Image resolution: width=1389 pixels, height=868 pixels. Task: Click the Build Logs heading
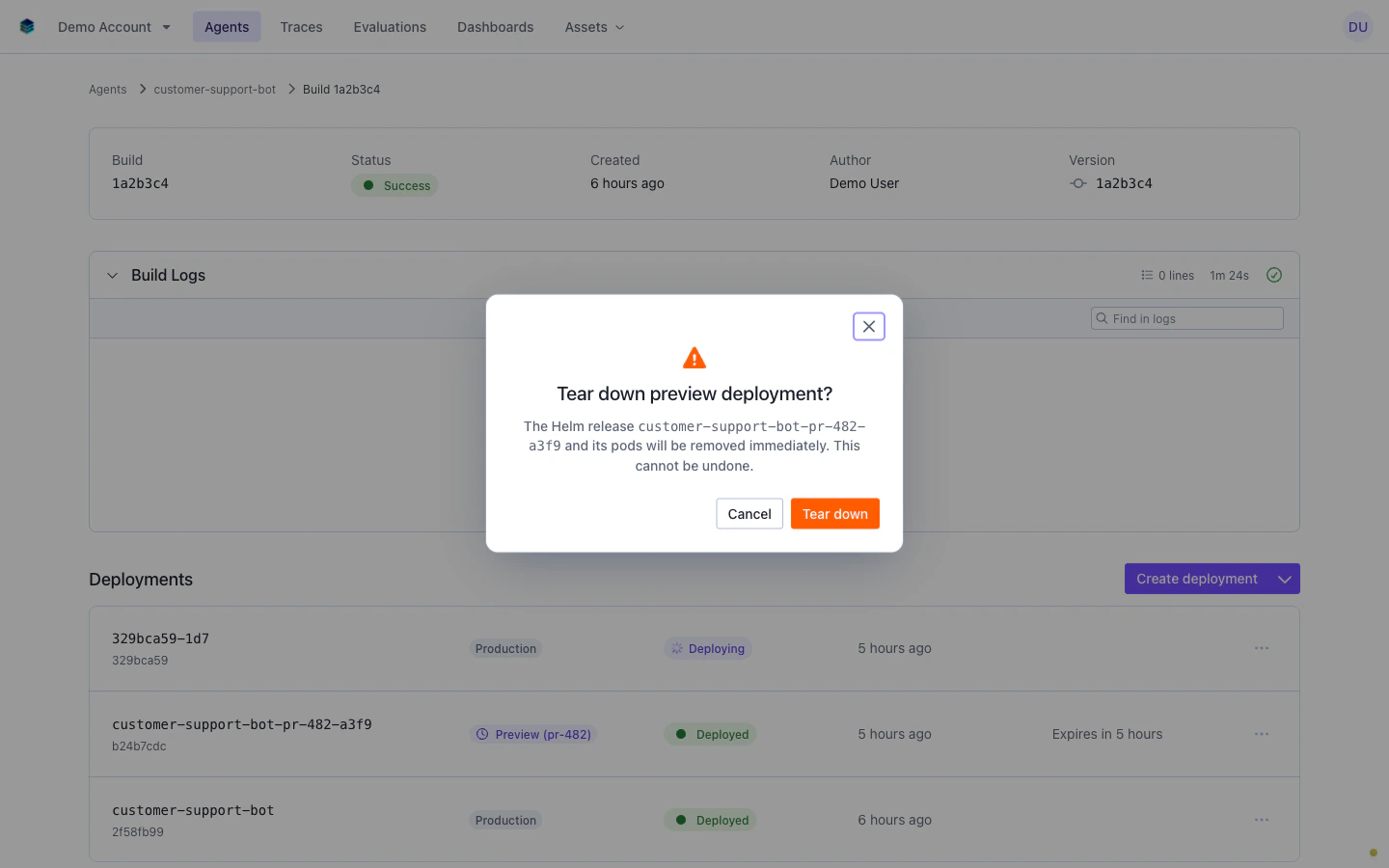coord(168,276)
